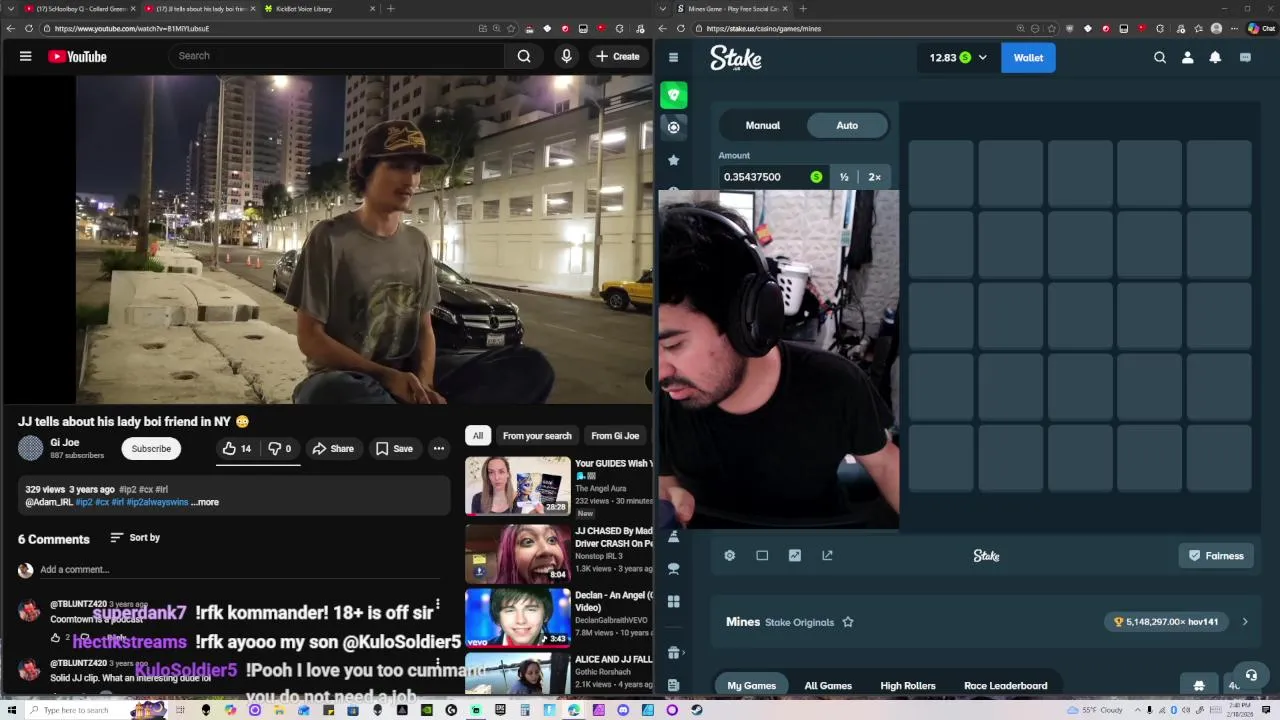Screen dimensions: 1280x720
Task: Switch to KickBot Voice Library browser tab
Action: tap(303, 9)
